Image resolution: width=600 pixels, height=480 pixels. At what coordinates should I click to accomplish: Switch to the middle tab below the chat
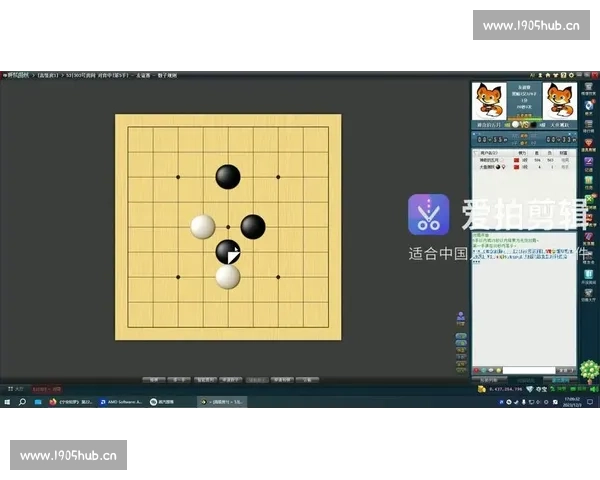pyautogui.click(x=526, y=380)
